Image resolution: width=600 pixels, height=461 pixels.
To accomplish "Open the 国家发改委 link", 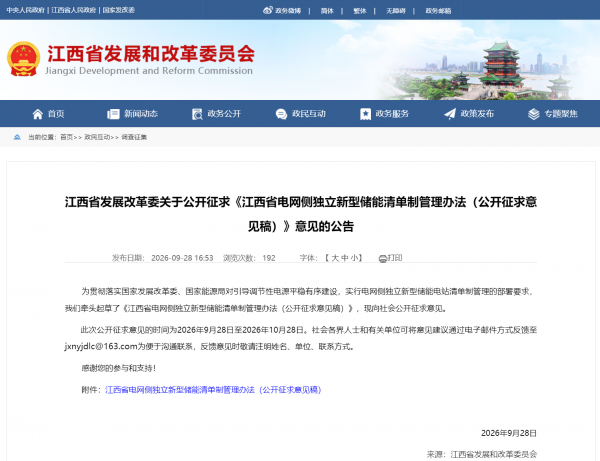I will (x=119, y=10).
